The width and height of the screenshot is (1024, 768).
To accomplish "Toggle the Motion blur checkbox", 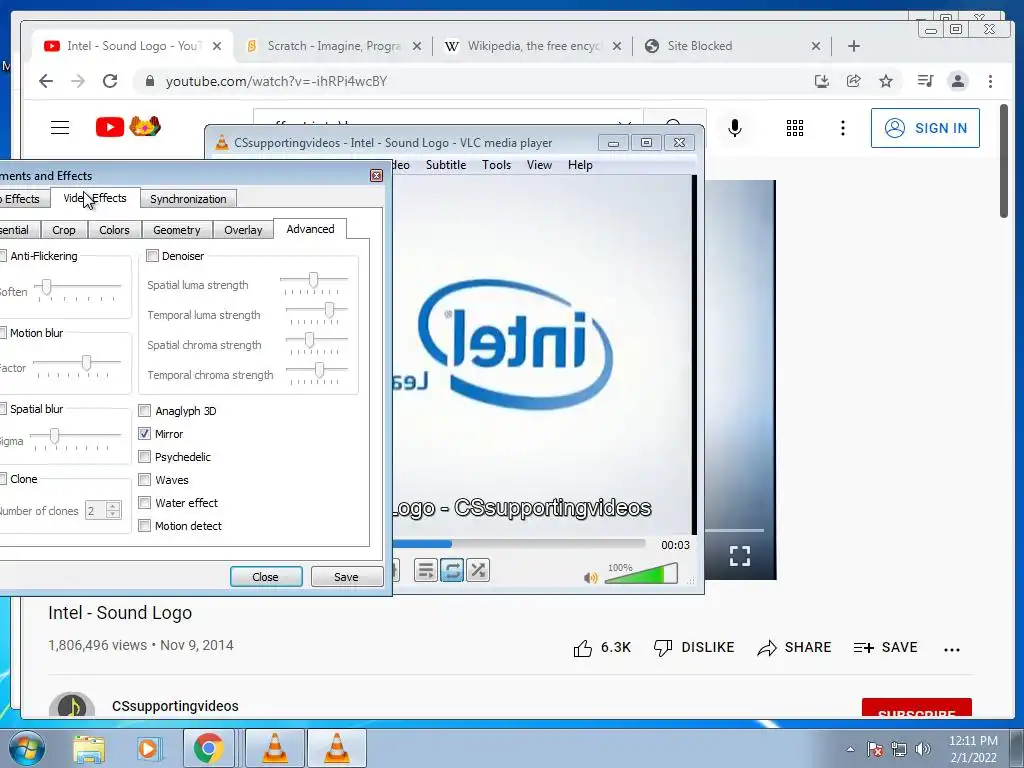I will 3,333.
